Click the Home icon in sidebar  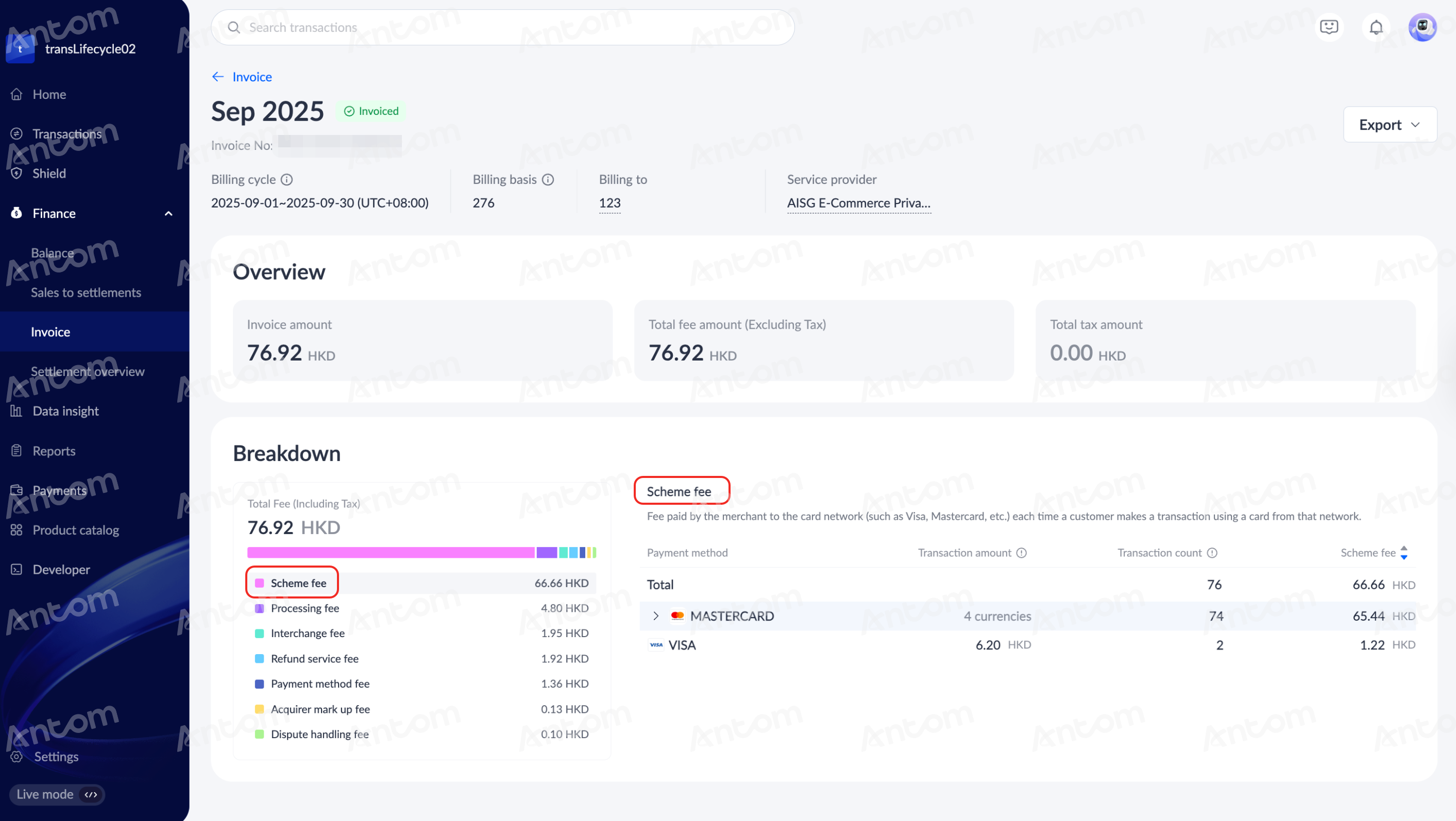click(16, 94)
